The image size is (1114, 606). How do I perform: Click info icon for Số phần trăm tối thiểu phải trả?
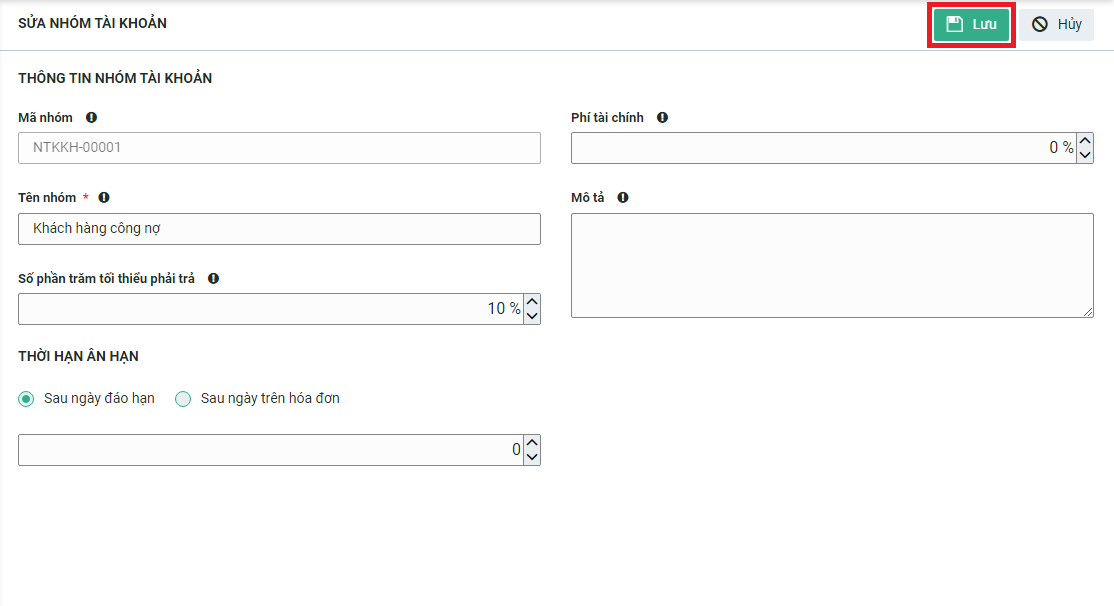pyautogui.click(x=213, y=278)
